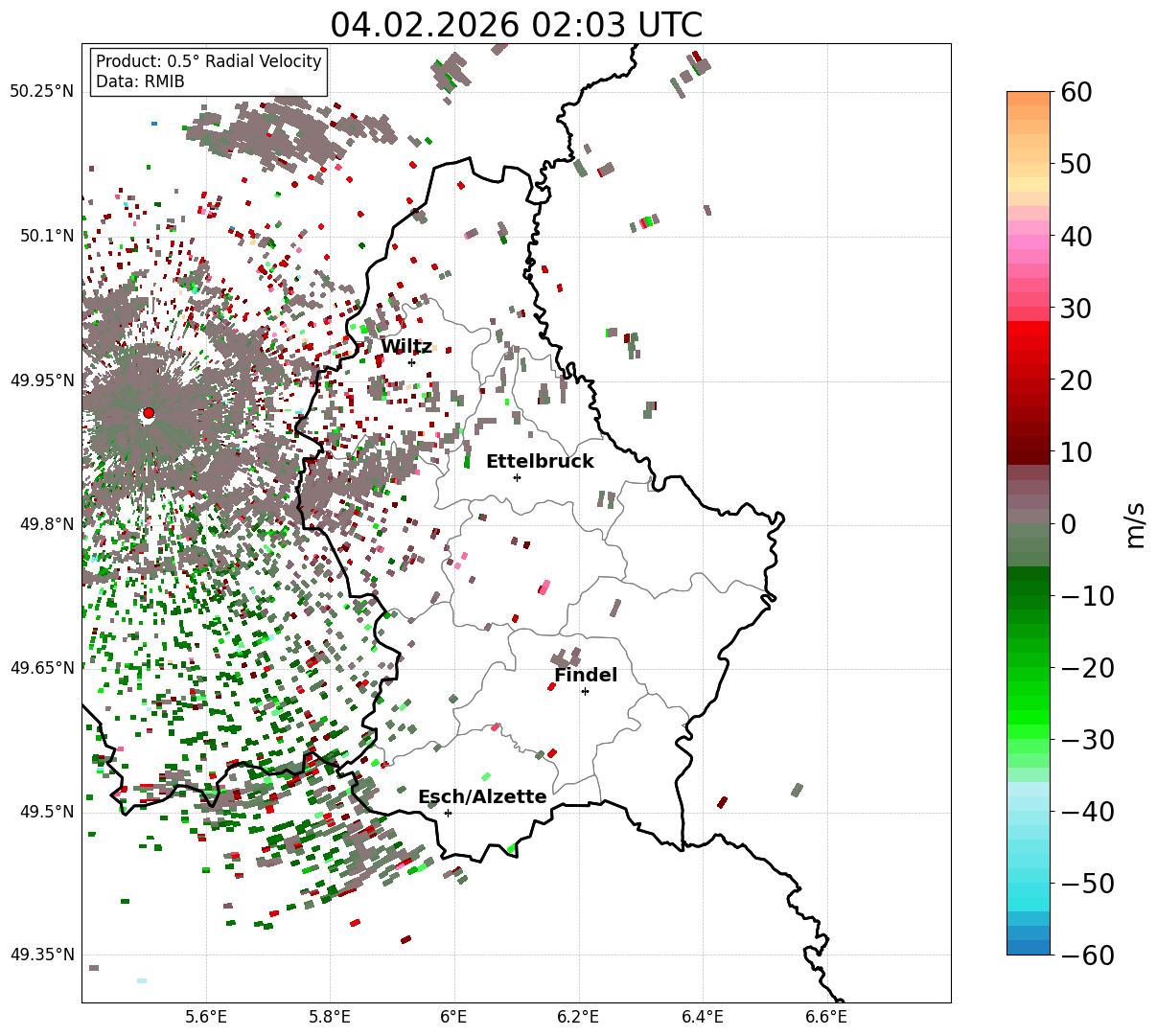Click the Wiltz city label
Screen dimensions: 1157x1036
tap(405, 347)
